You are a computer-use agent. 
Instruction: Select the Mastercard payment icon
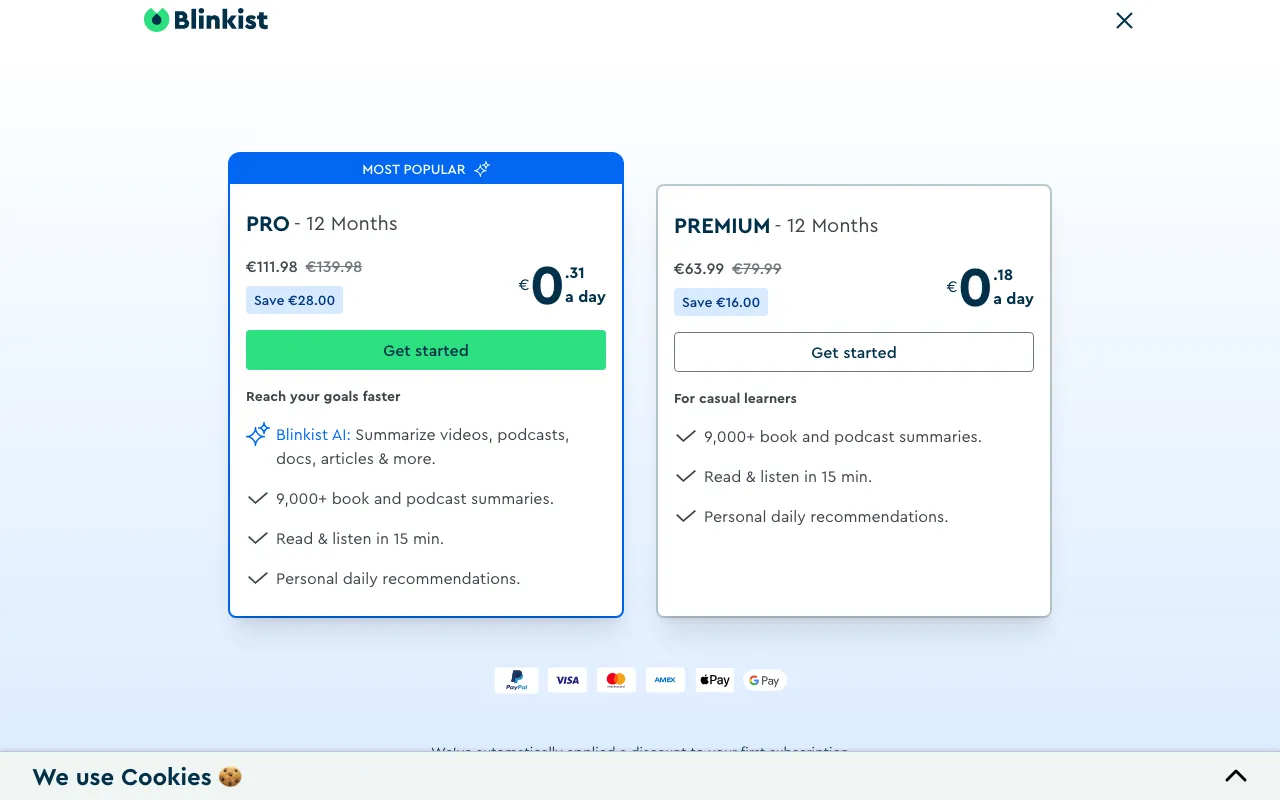pos(616,680)
